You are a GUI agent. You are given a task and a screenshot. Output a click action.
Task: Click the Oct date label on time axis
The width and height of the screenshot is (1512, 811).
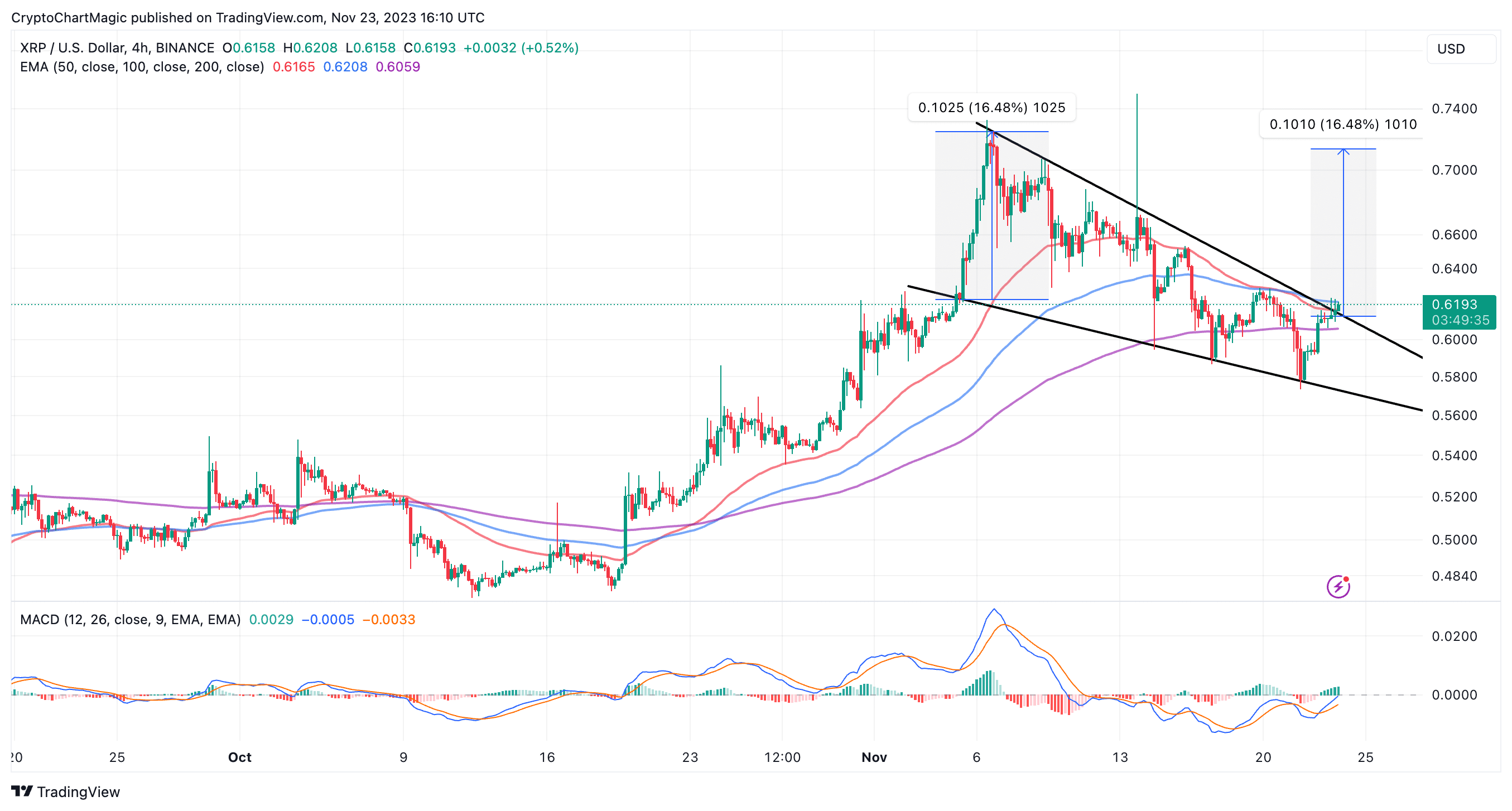point(239,757)
